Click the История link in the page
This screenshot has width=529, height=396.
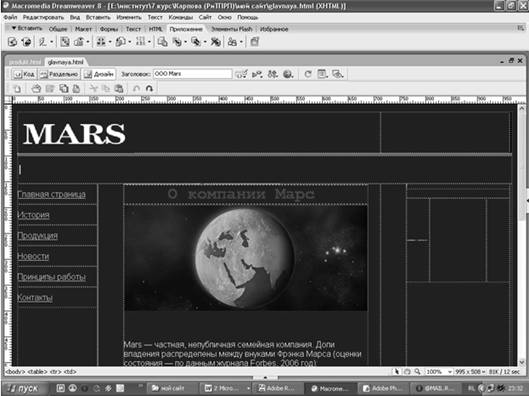pyautogui.click(x=33, y=215)
